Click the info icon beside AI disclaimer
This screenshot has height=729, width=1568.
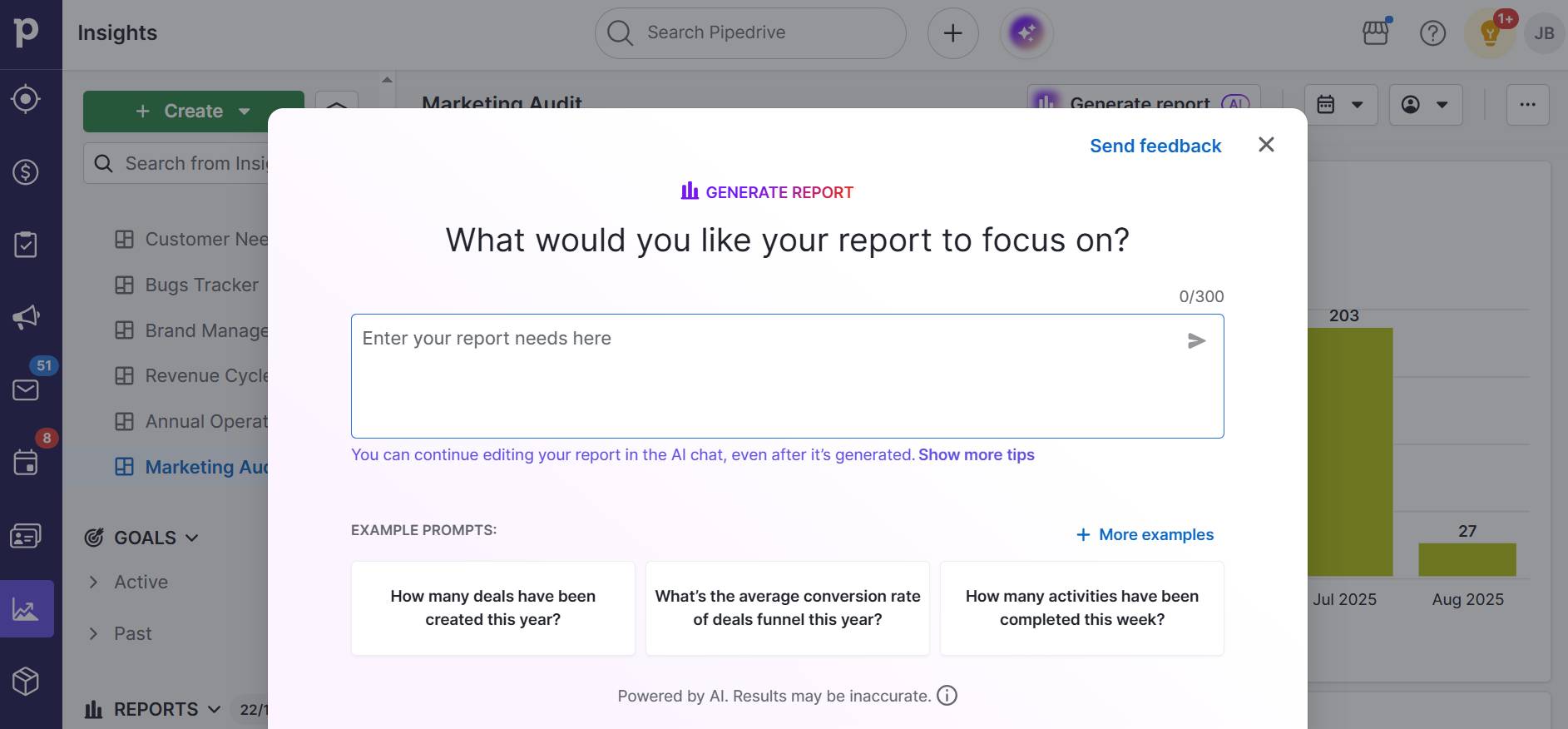(947, 696)
